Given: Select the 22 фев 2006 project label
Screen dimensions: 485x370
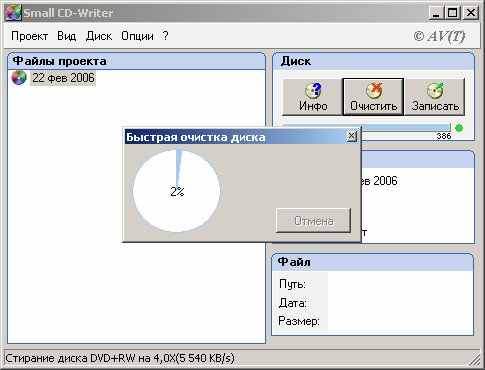Looking at the screenshot, I should coord(63,78).
